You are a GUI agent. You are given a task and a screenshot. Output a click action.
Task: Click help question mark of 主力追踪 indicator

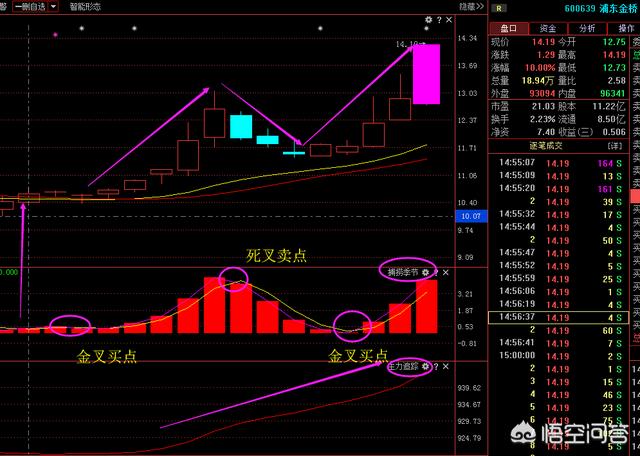coord(436,367)
